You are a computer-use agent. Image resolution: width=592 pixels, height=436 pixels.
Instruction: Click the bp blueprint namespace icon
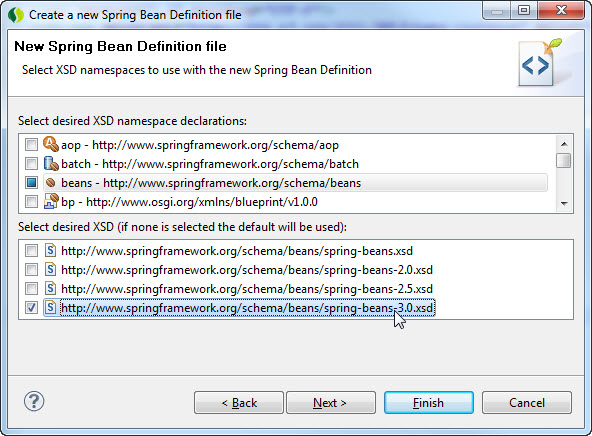(51, 201)
